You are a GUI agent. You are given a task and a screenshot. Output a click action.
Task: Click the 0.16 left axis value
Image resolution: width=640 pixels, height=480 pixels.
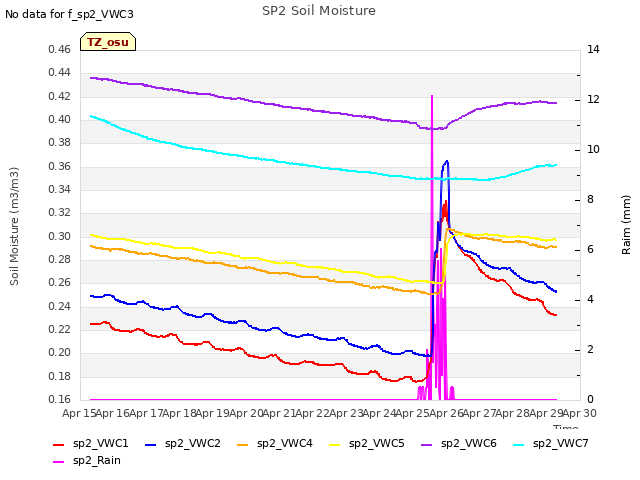pyautogui.click(x=60, y=399)
